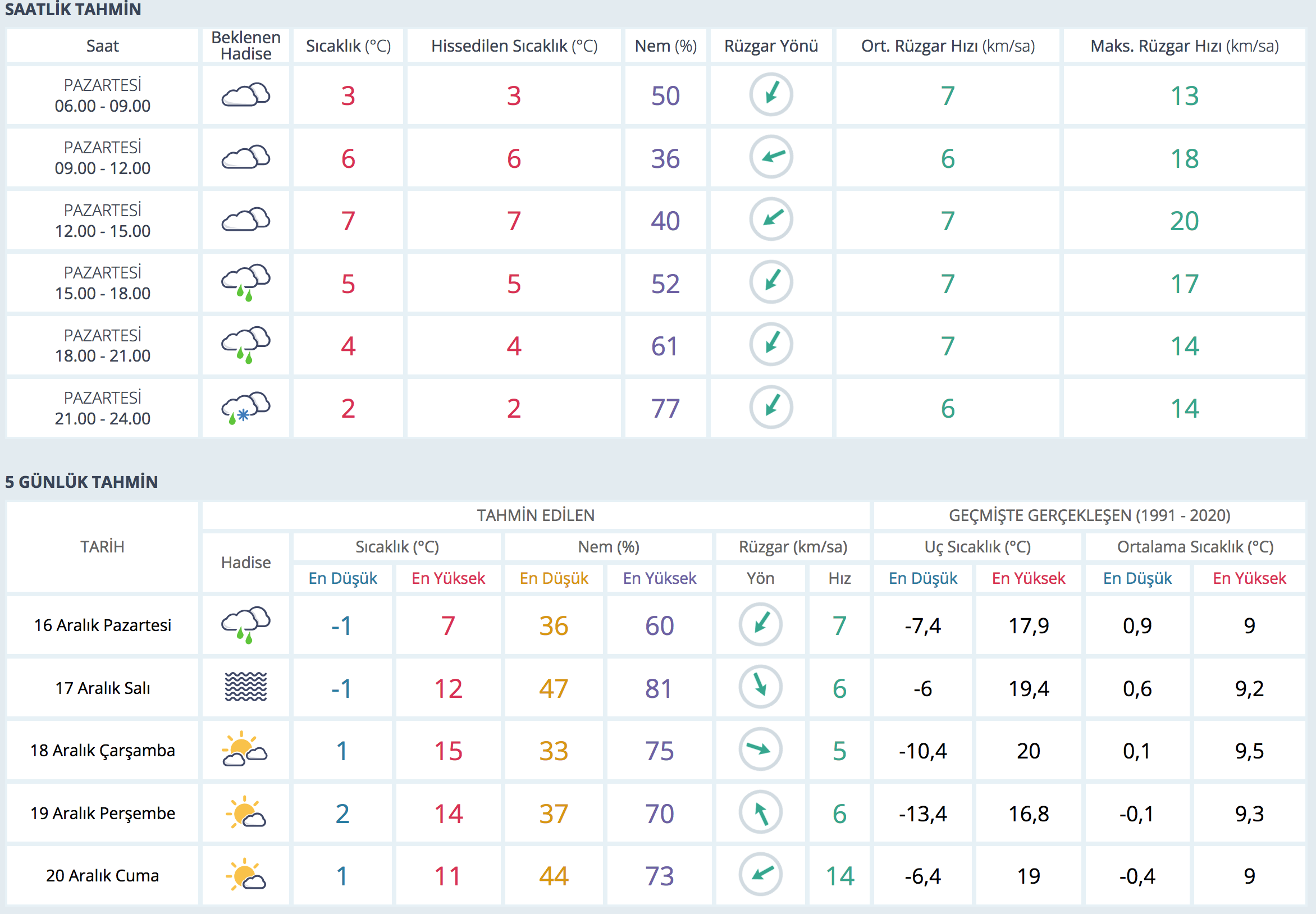The image size is (1316, 914).
Task: Click the TAHMİN EDİLEN header cell
Action: click(x=536, y=515)
